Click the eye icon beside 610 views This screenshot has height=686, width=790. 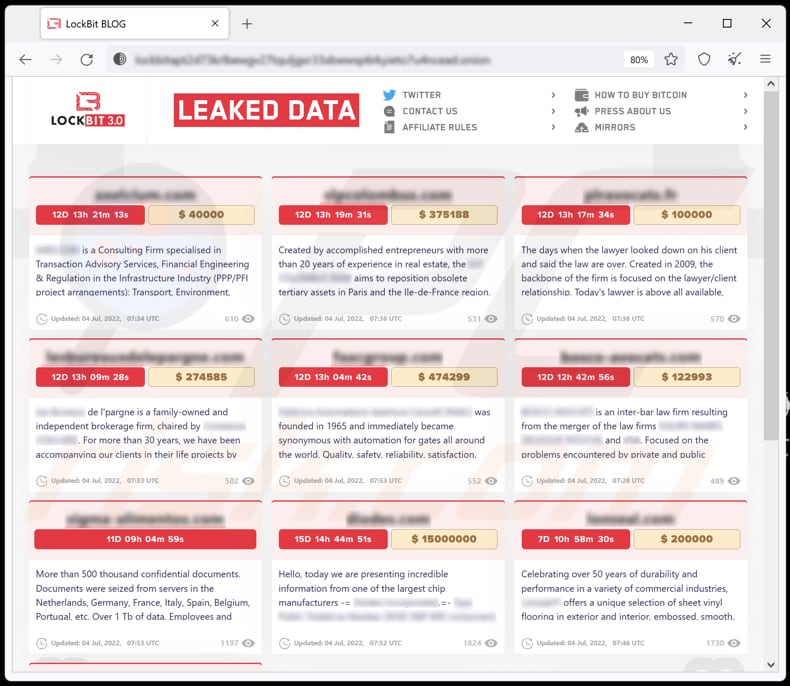[x=248, y=319]
